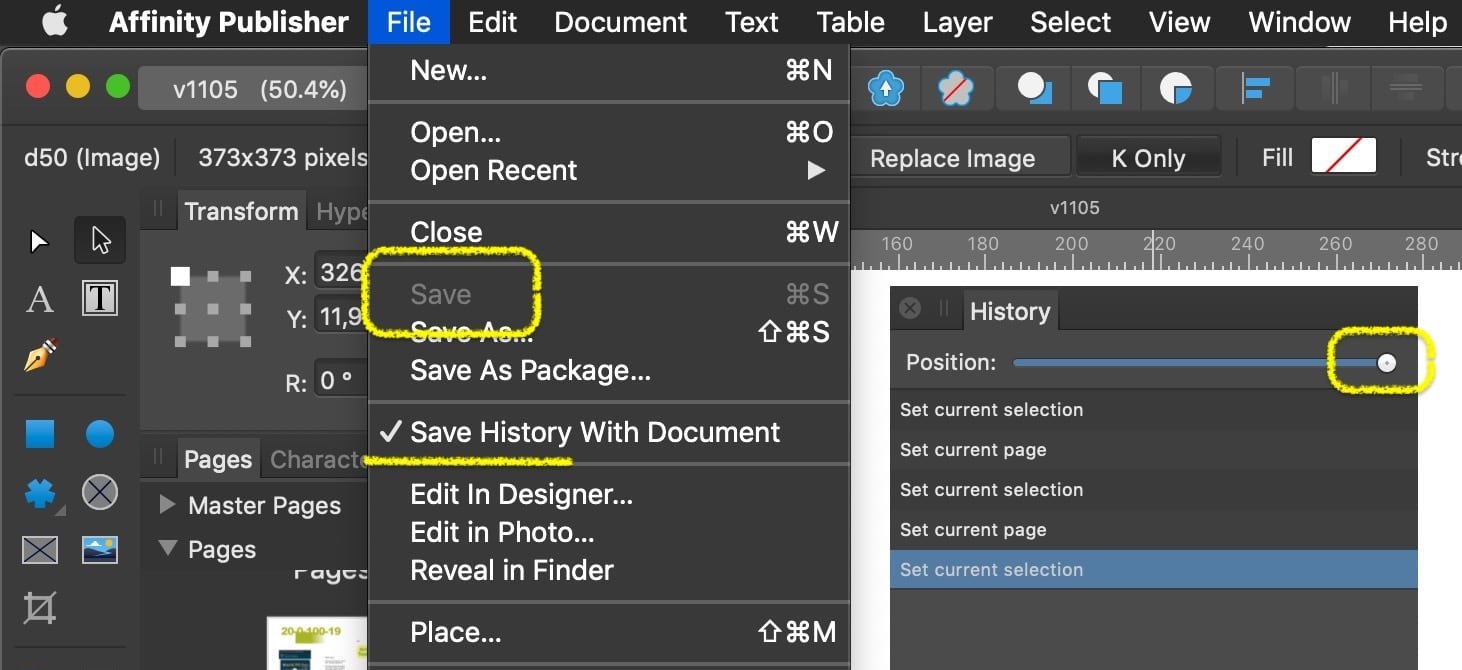Click the Align Left toolbar icon
The height and width of the screenshot is (670, 1462).
1255,89
